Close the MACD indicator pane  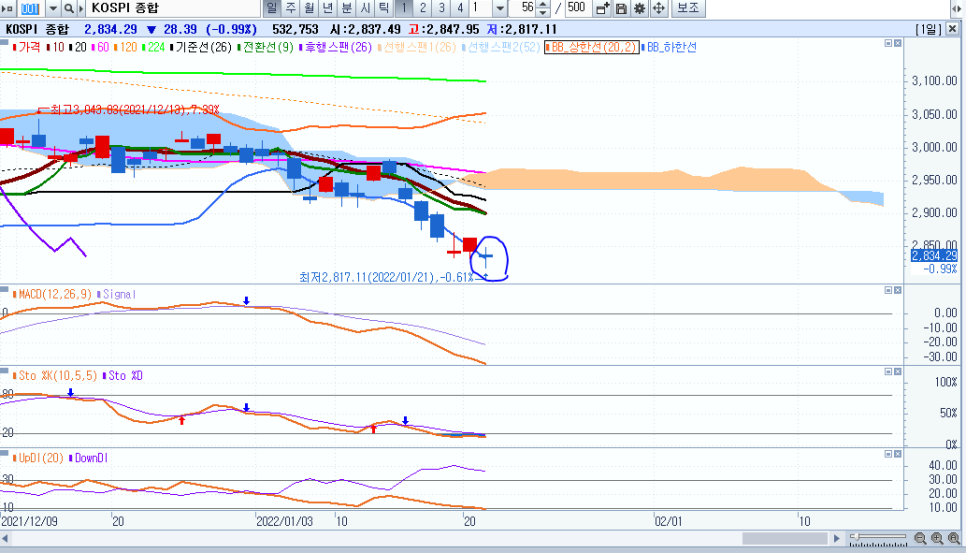pos(898,290)
